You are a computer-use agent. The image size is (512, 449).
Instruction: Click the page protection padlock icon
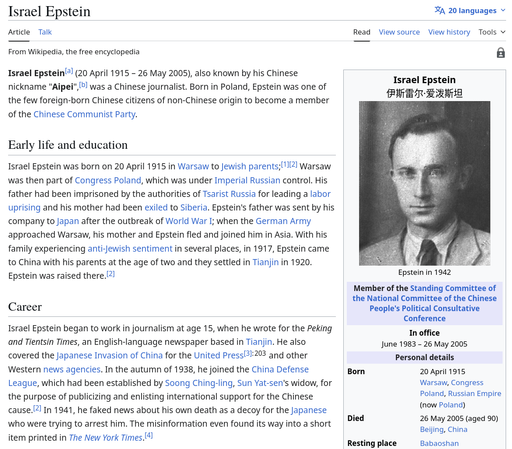[500, 53]
